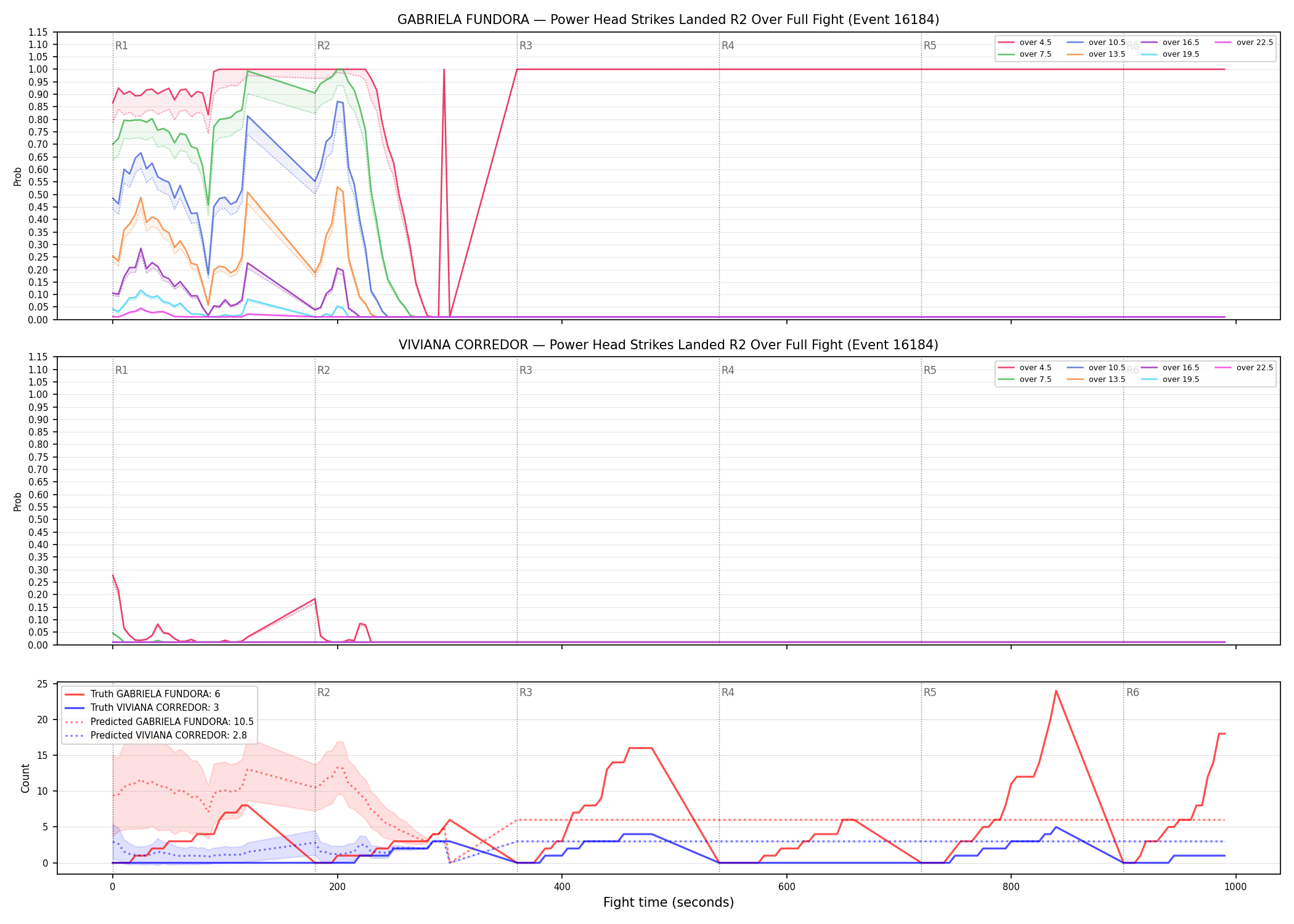Click the R2 round marker in Count chart
1294x924 pixels.
coord(323,692)
